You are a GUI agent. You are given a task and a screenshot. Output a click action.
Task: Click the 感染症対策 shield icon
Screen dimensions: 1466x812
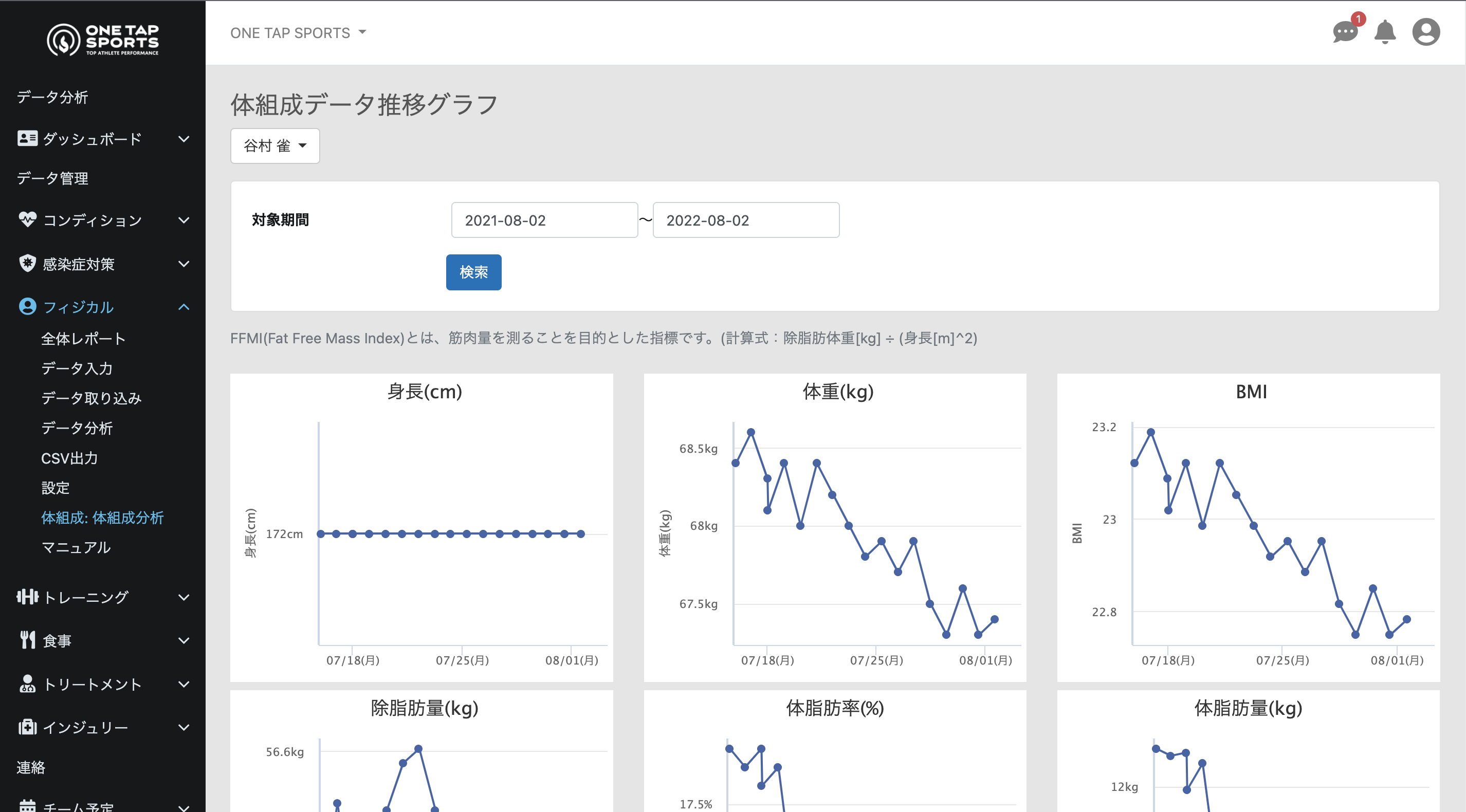(27, 264)
